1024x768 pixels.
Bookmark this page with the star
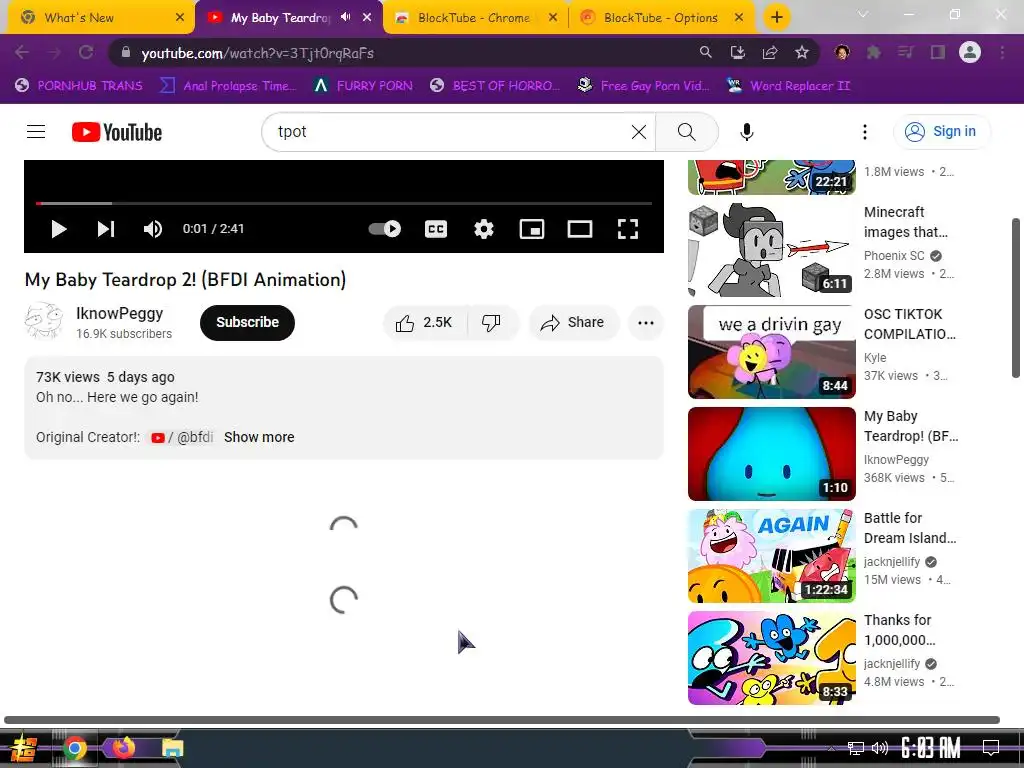click(802, 53)
